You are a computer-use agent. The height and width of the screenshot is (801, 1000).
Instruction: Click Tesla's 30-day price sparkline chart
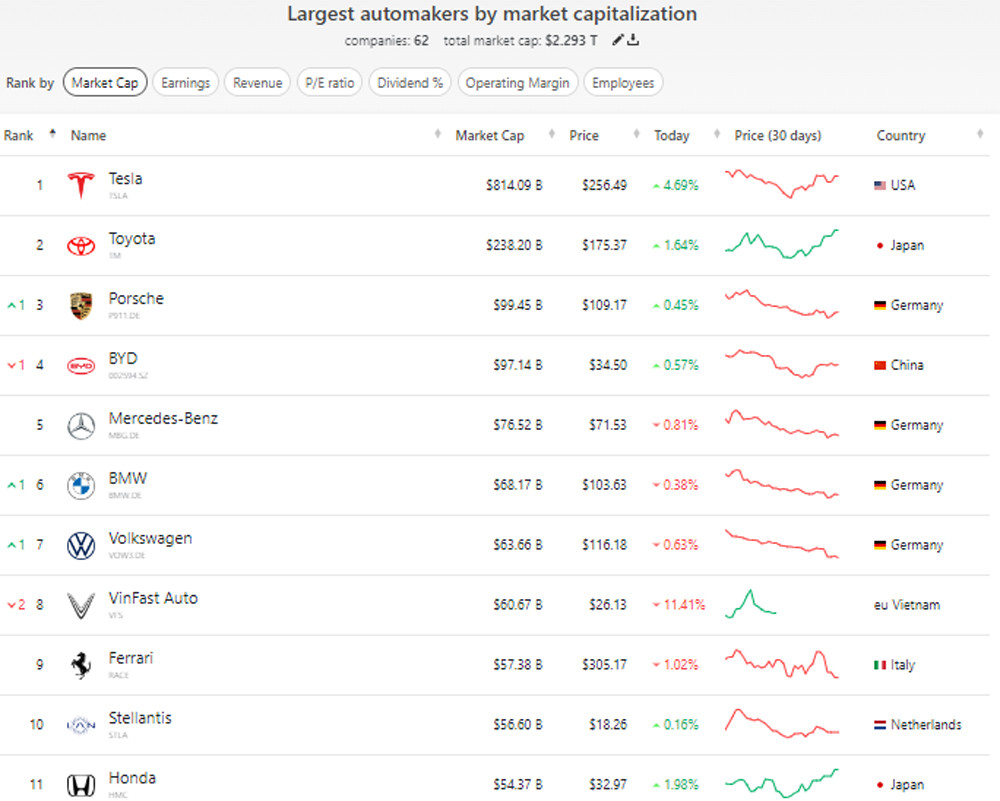[x=782, y=184]
